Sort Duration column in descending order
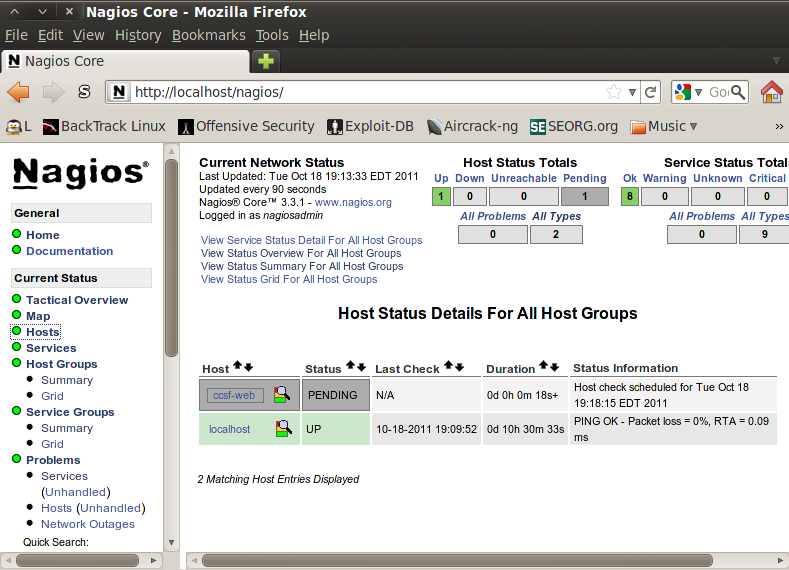Image resolution: width=789 pixels, height=570 pixels. coord(554,367)
